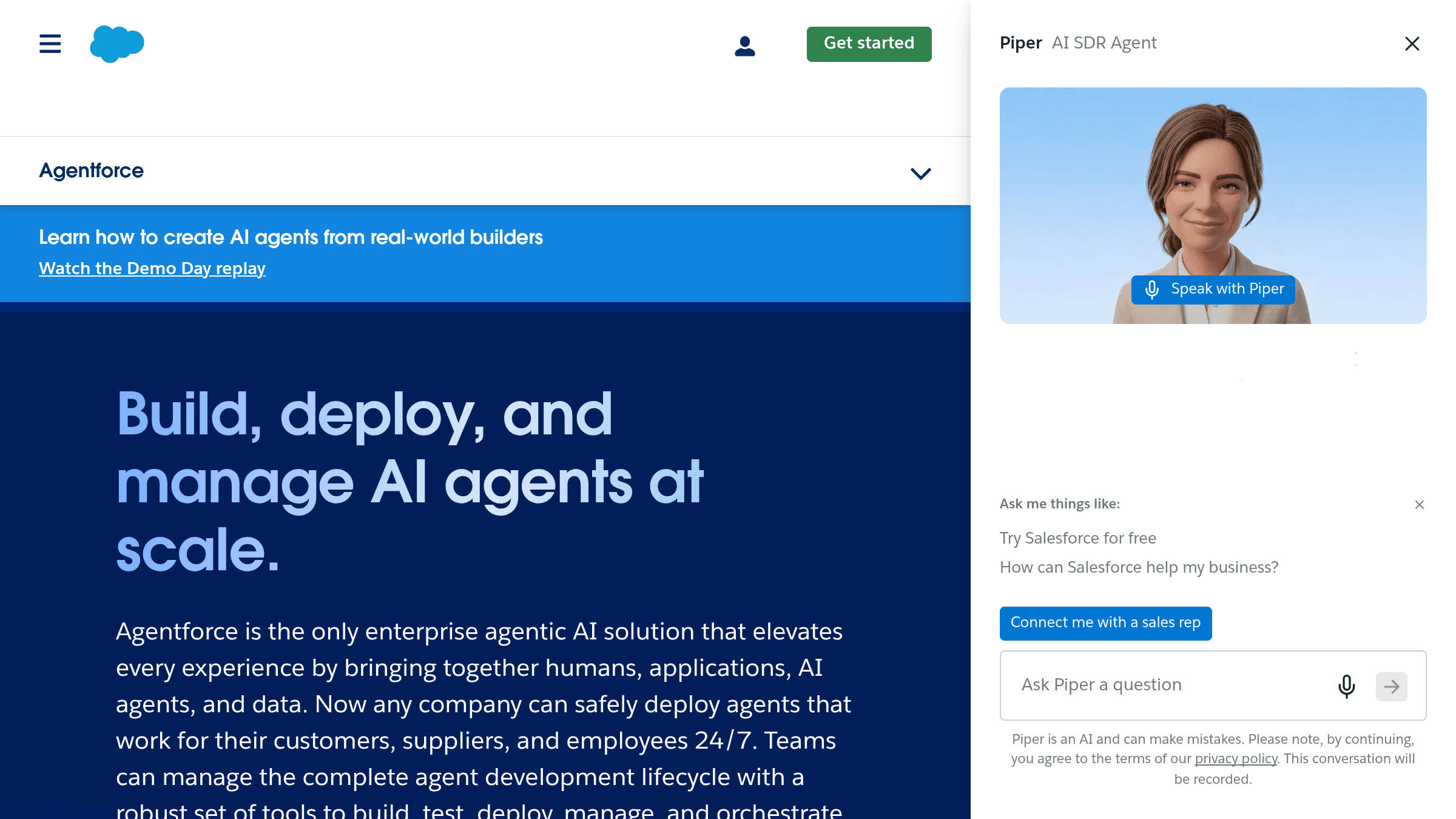Open the user account login icon
Image resolution: width=1456 pixels, height=819 pixels.
pyautogui.click(x=745, y=45)
